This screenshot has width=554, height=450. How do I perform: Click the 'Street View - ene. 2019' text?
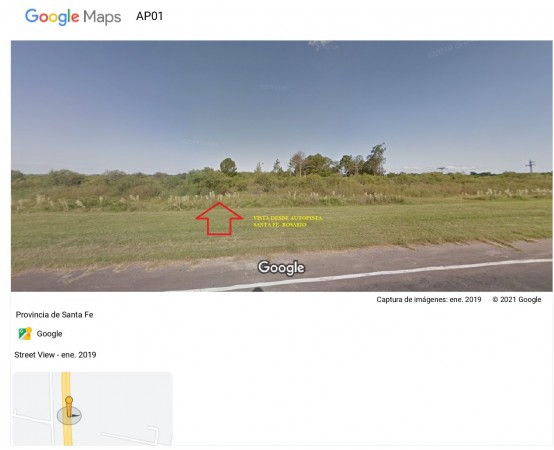(55, 355)
